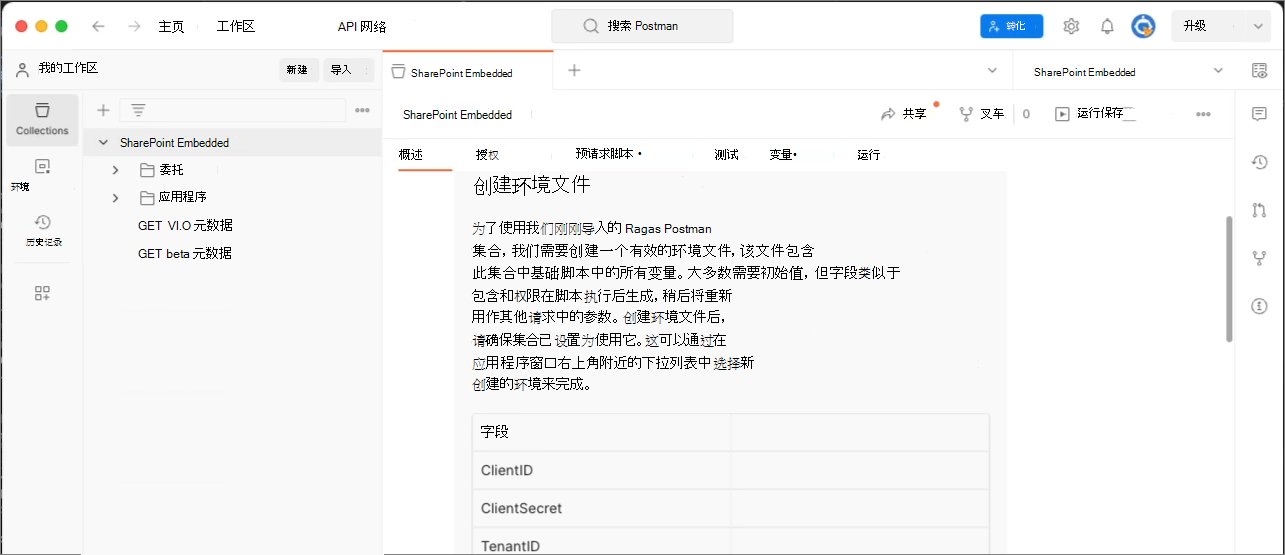This screenshot has width=1285, height=555.
Task: Click the 叉车 (Fork) button
Action: point(981,114)
